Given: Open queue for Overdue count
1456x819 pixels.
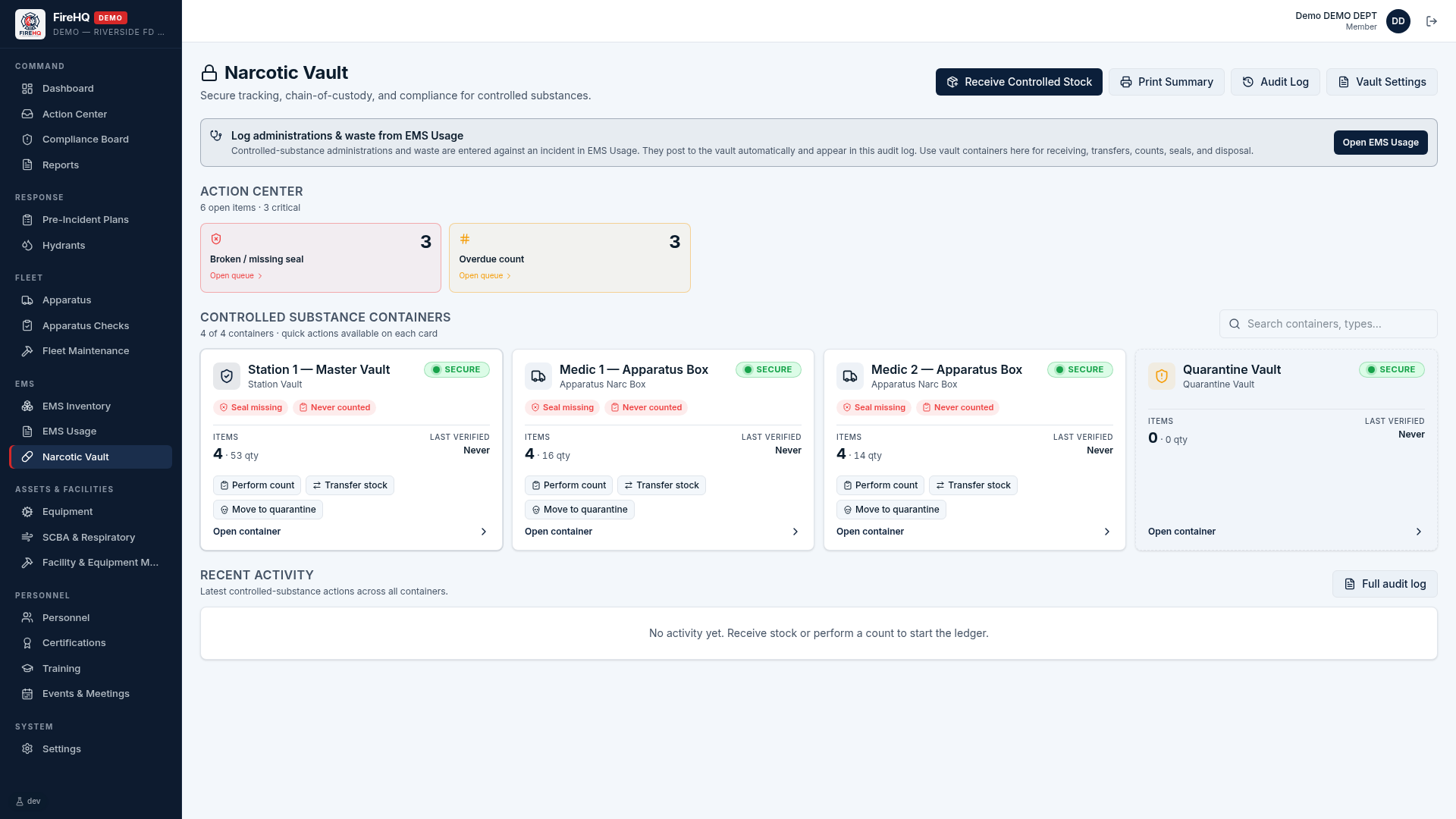Looking at the screenshot, I should (485, 276).
